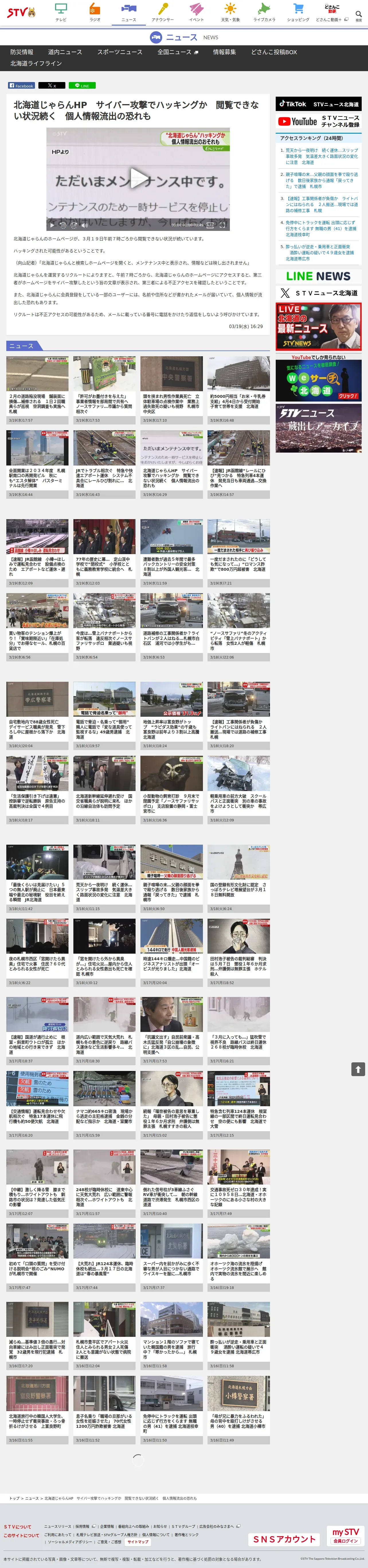
Task: Share article on Facebook
Action: tap(21, 86)
